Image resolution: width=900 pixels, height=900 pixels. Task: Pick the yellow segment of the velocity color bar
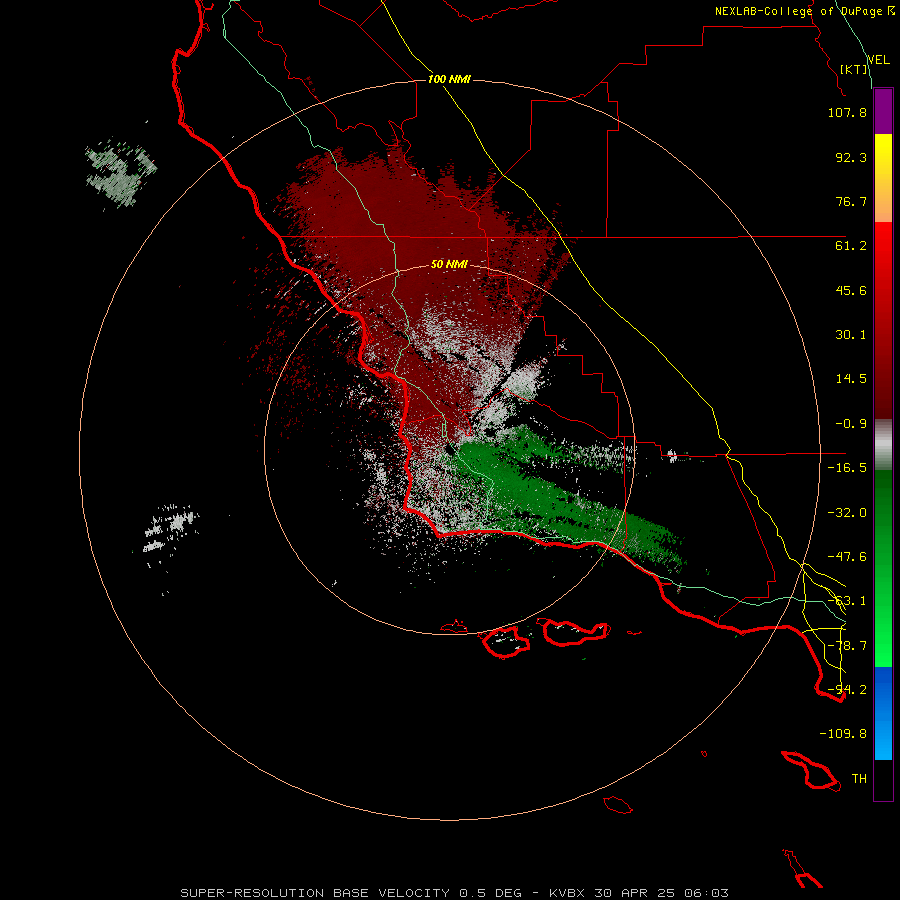(x=883, y=178)
